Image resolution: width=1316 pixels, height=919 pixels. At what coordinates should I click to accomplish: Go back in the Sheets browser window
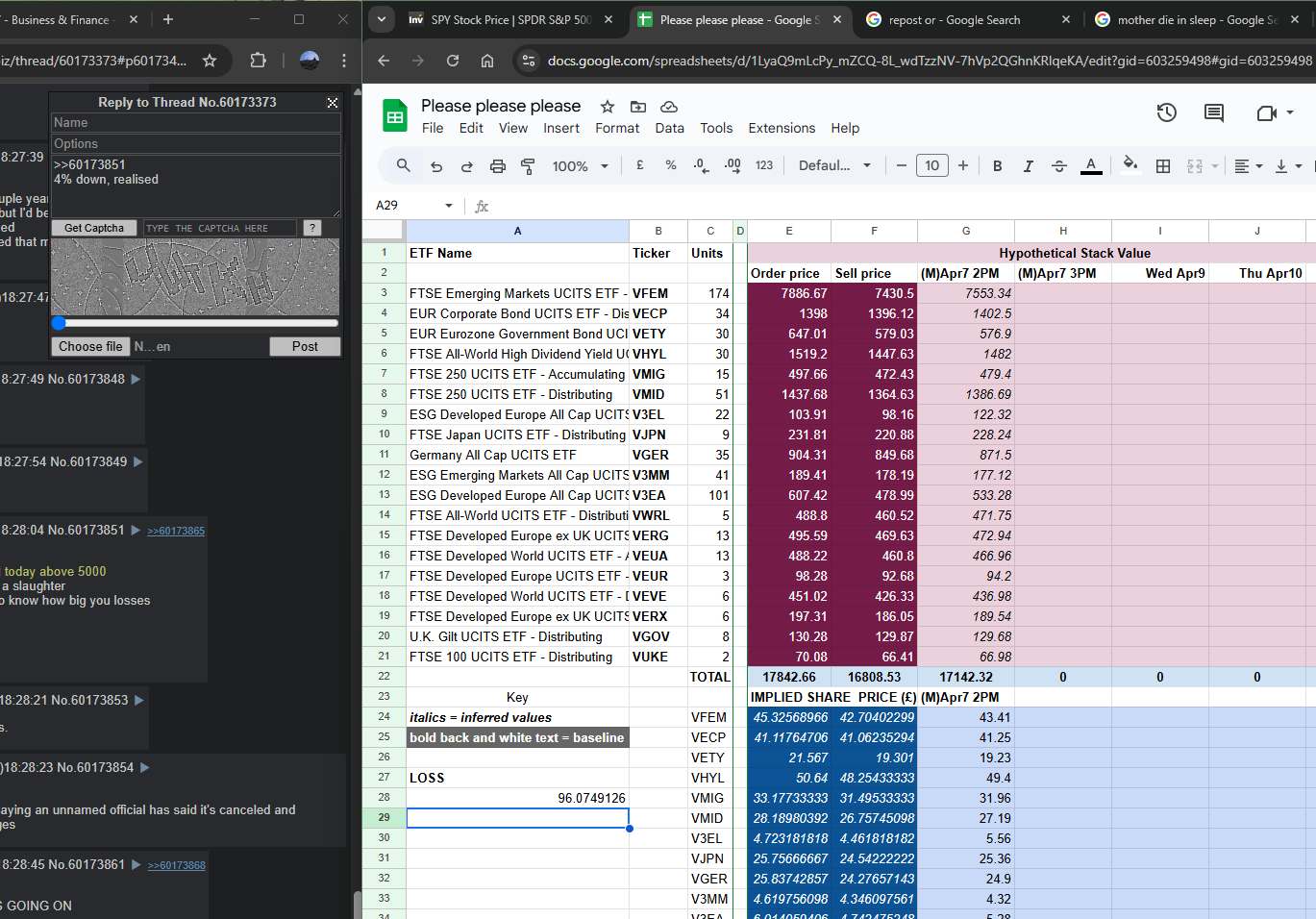tap(384, 61)
